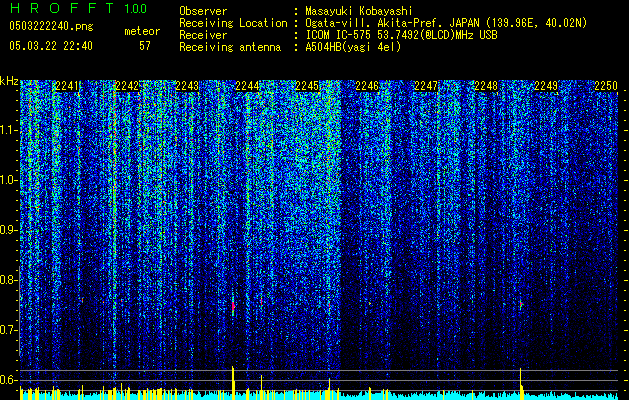Click the Receiver label
The width and height of the screenshot is (629, 400).
coord(203,35)
